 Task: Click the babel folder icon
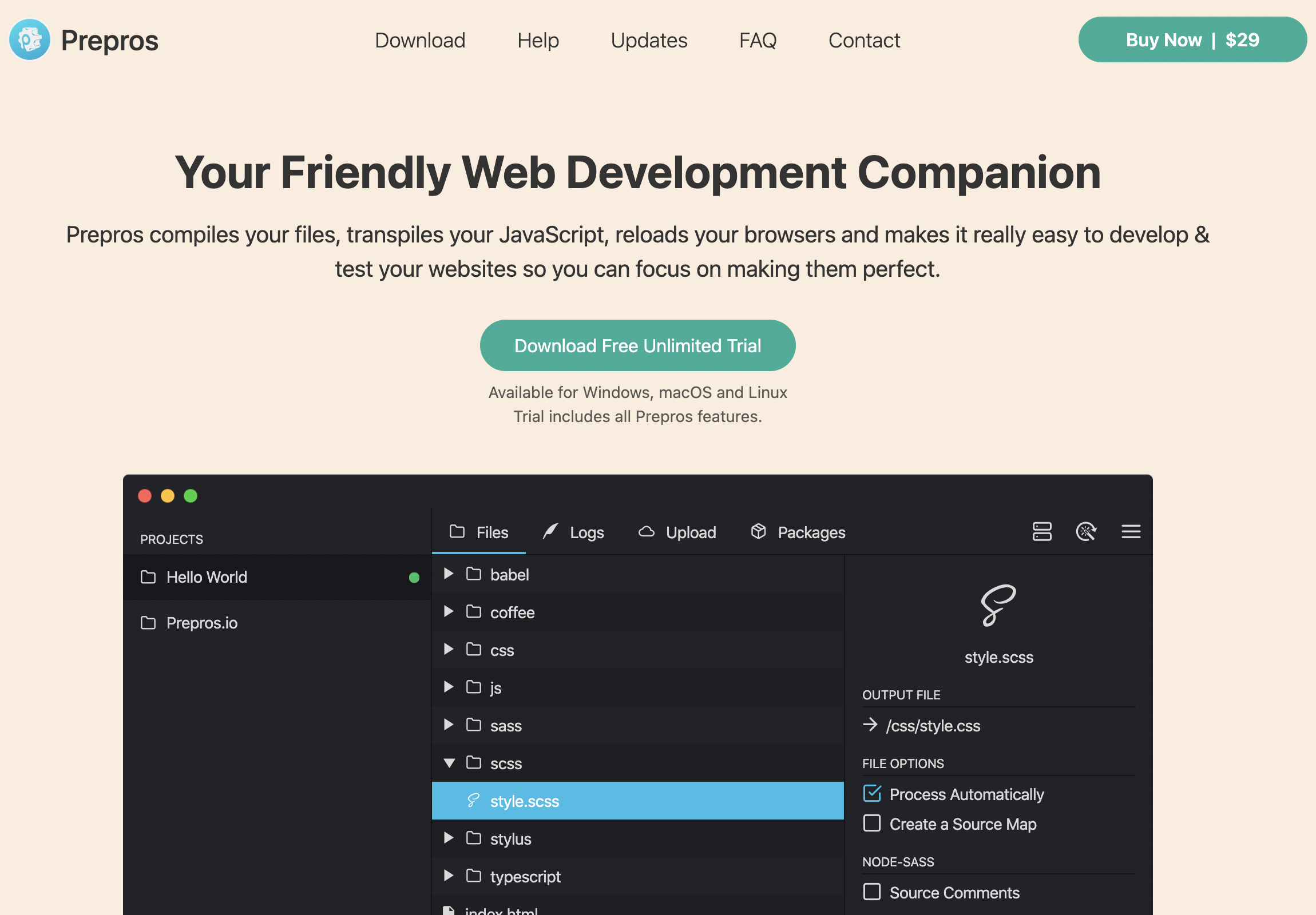coord(473,574)
